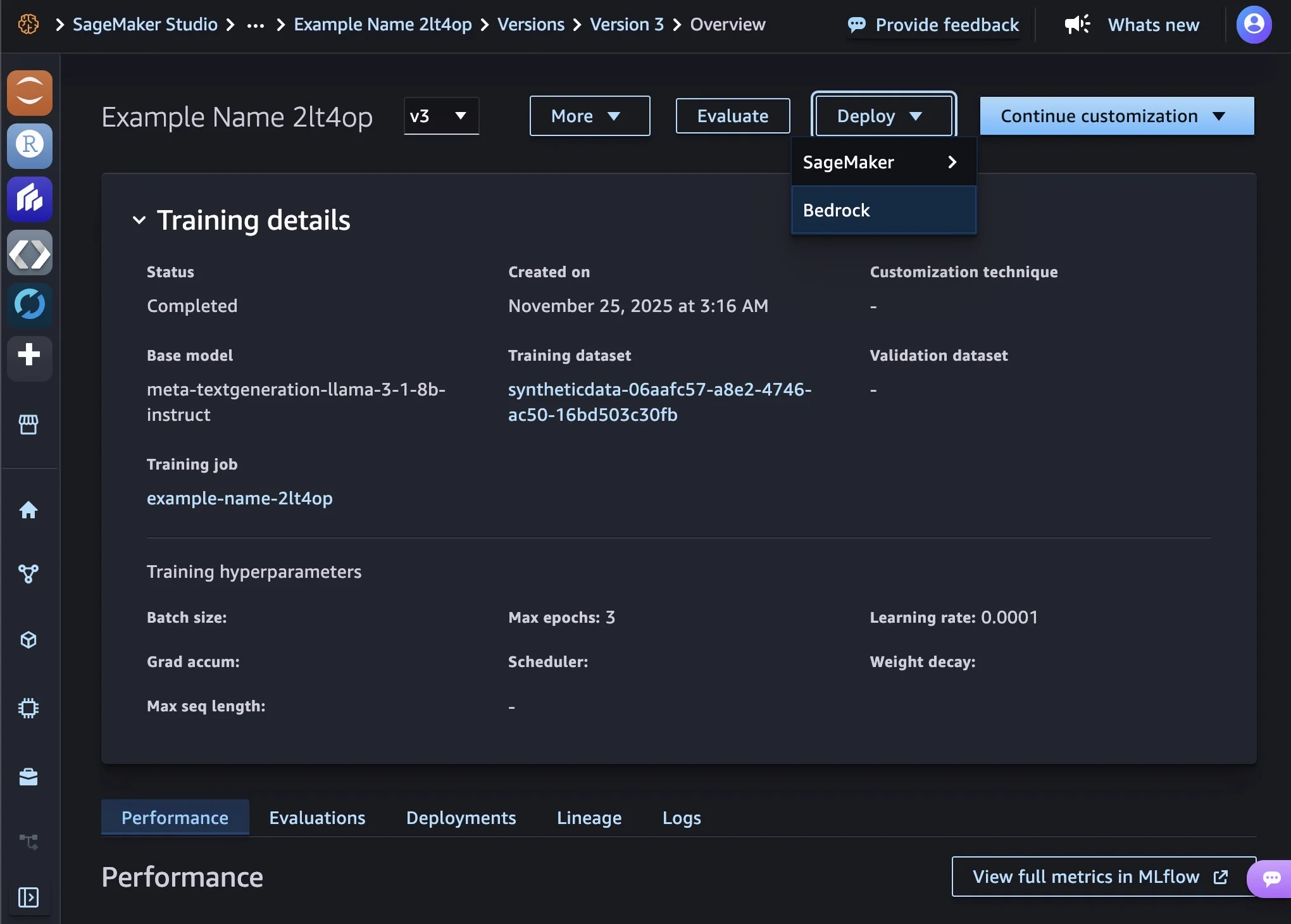Open the Pipelines graph icon in sidebar
This screenshot has width=1291, height=924.
coord(28,574)
